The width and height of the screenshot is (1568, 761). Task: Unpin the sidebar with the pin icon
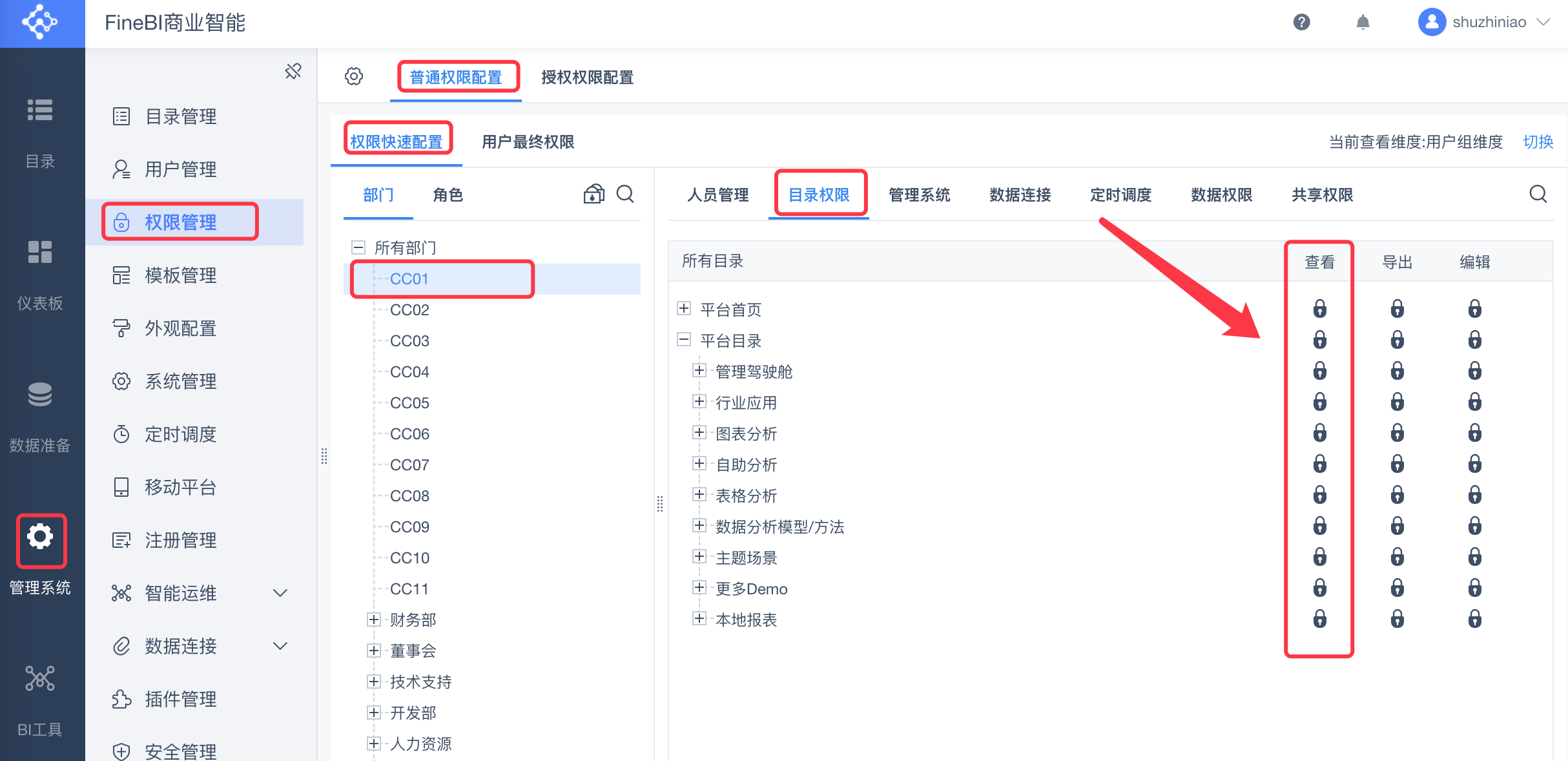(x=293, y=71)
